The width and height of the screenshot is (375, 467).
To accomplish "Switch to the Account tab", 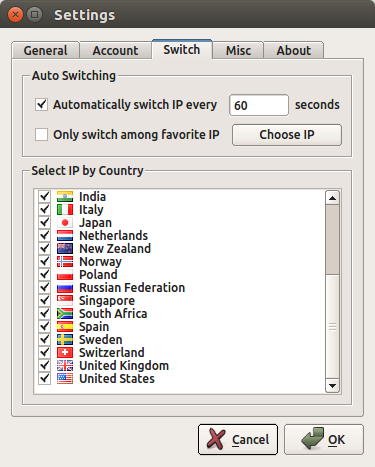I will point(115,50).
